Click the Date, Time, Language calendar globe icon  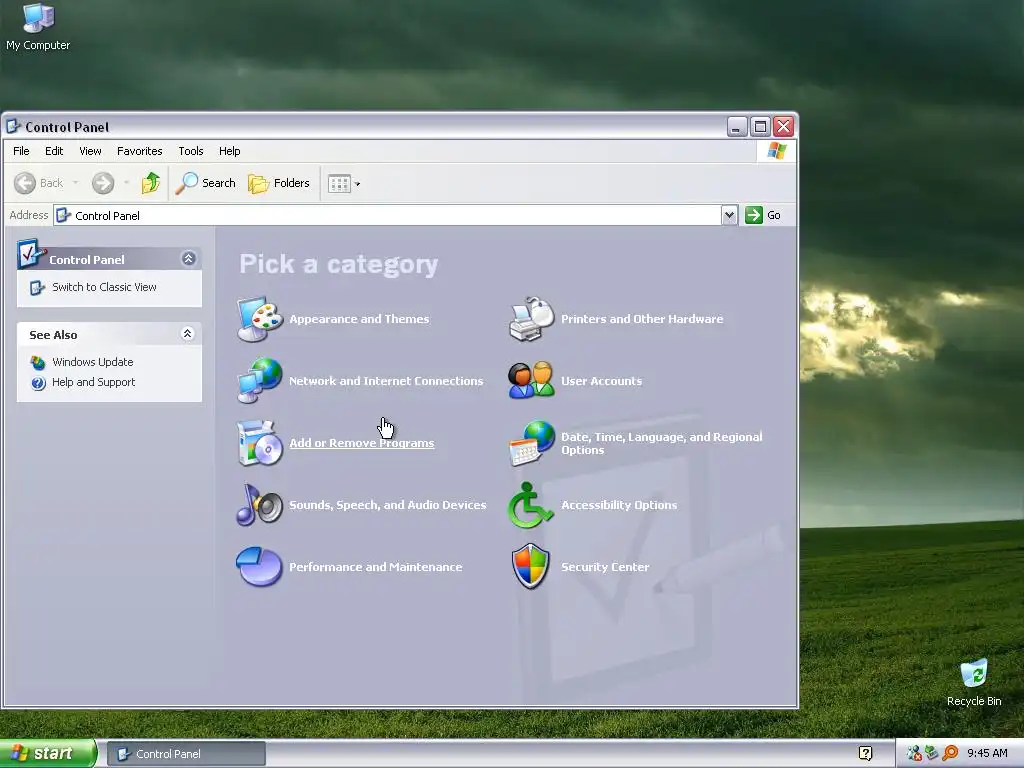531,443
